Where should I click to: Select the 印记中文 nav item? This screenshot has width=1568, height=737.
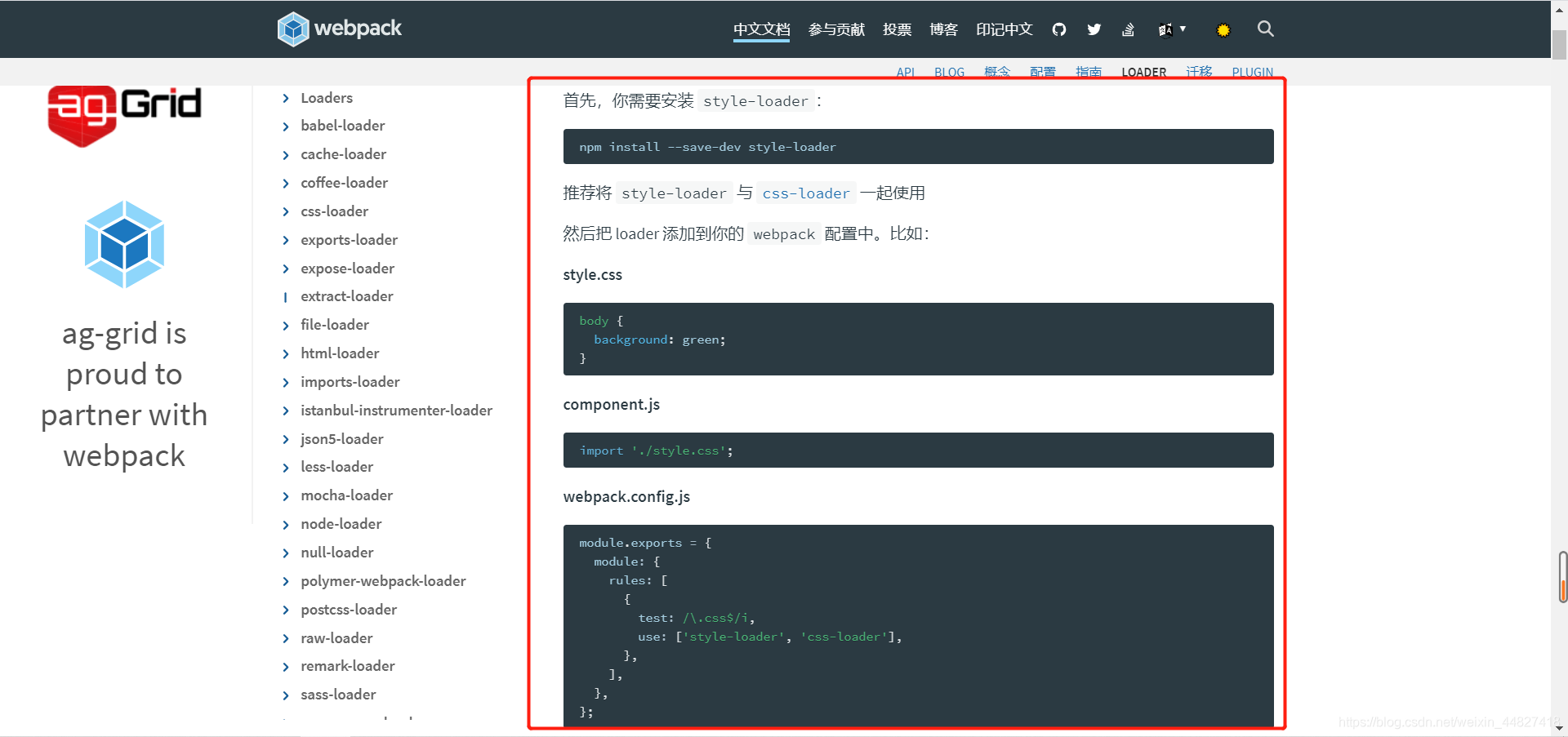click(x=1004, y=29)
